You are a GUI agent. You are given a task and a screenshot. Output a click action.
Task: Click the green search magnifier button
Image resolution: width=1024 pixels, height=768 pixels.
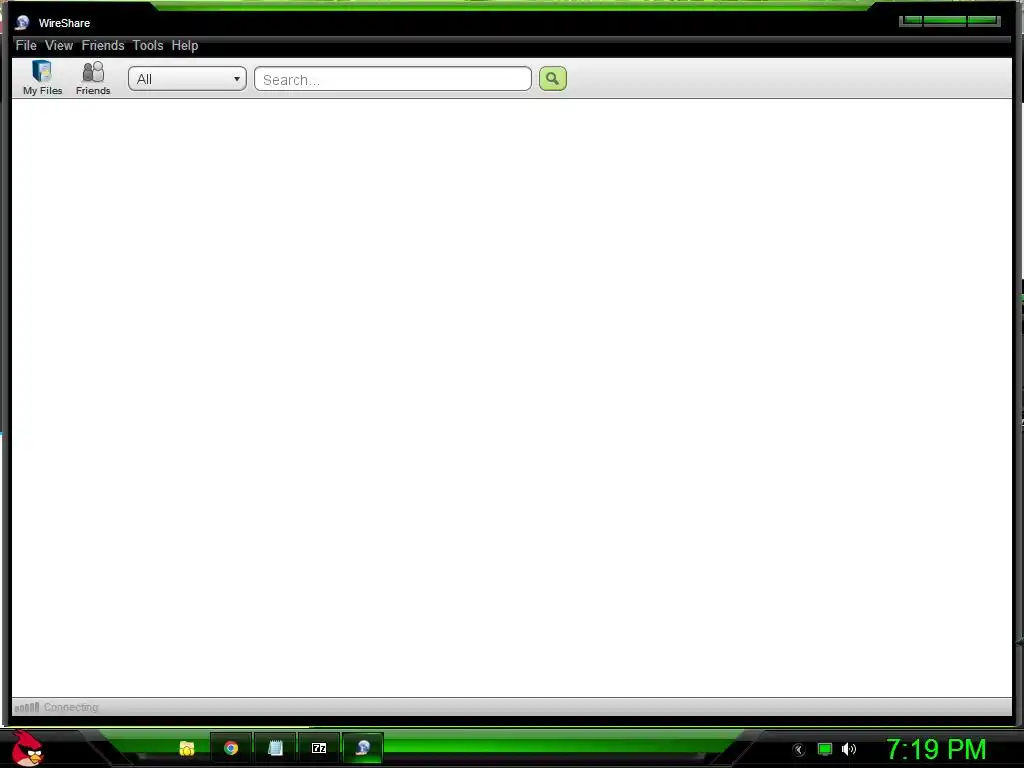click(x=552, y=79)
